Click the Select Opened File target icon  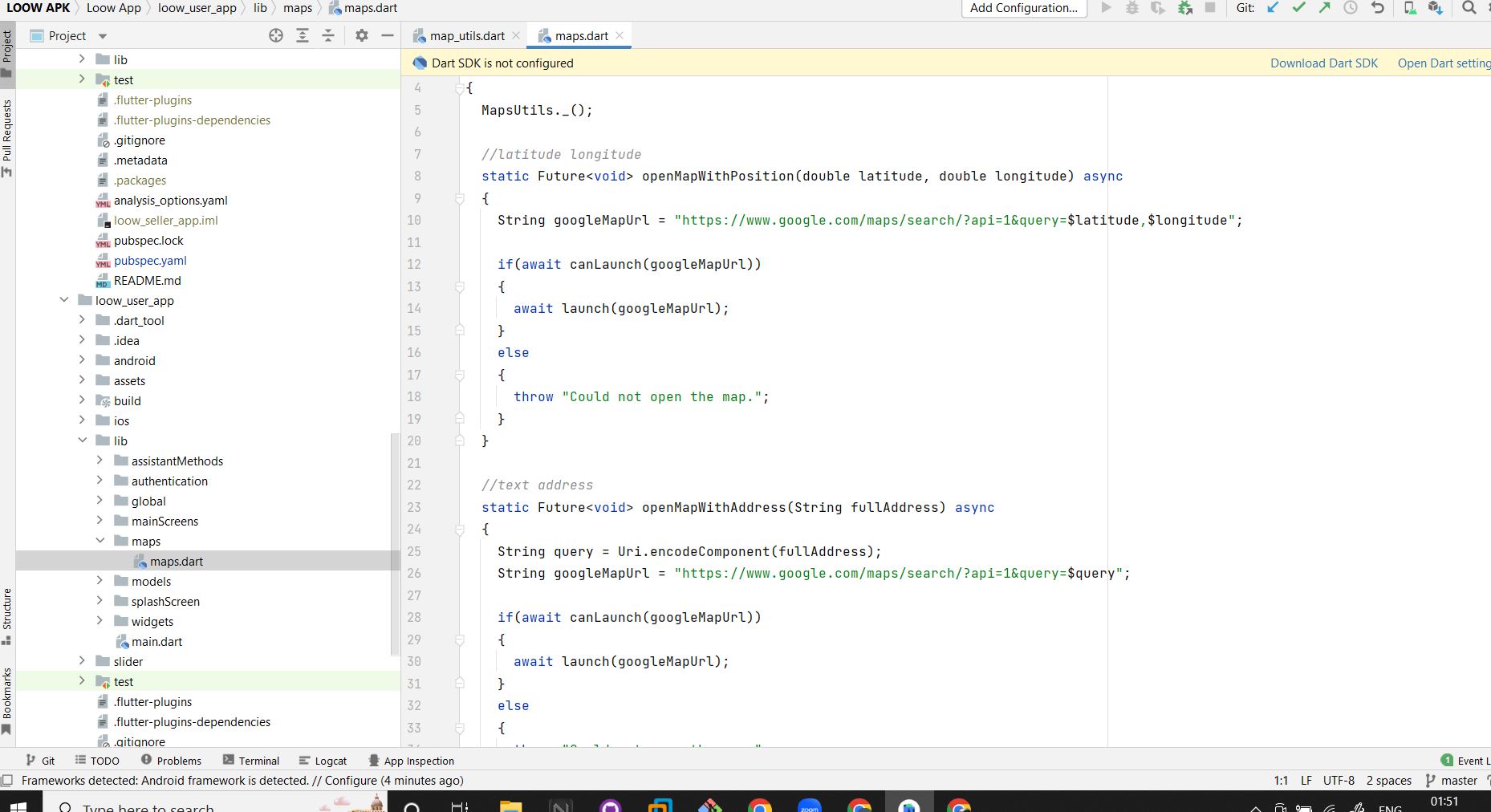point(276,35)
